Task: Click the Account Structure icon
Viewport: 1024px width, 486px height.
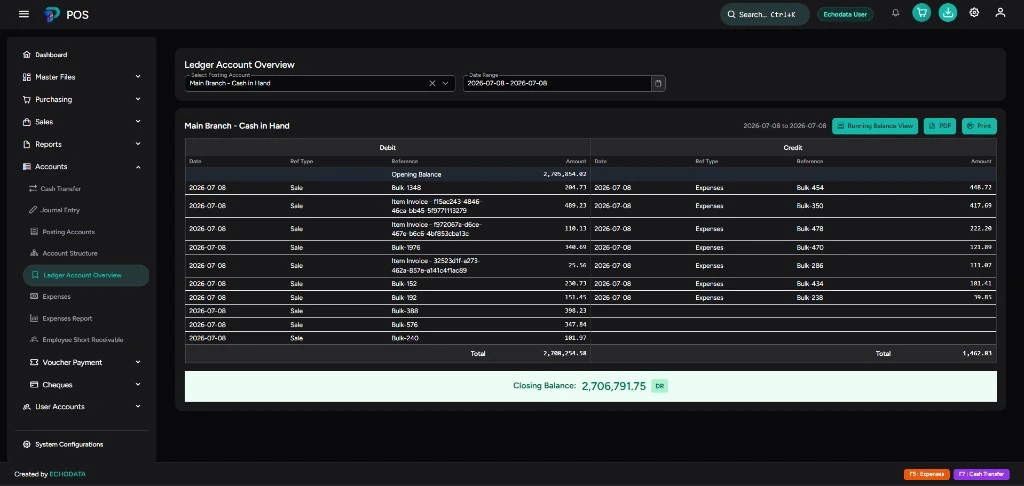Action: pos(35,253)
